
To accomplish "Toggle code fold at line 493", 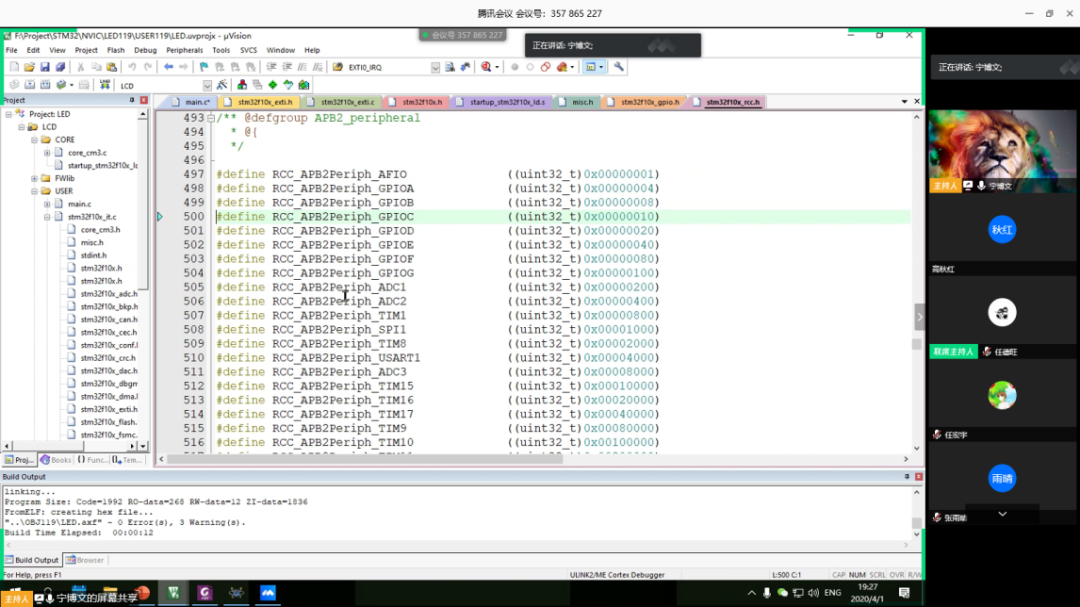I will 210,118.
